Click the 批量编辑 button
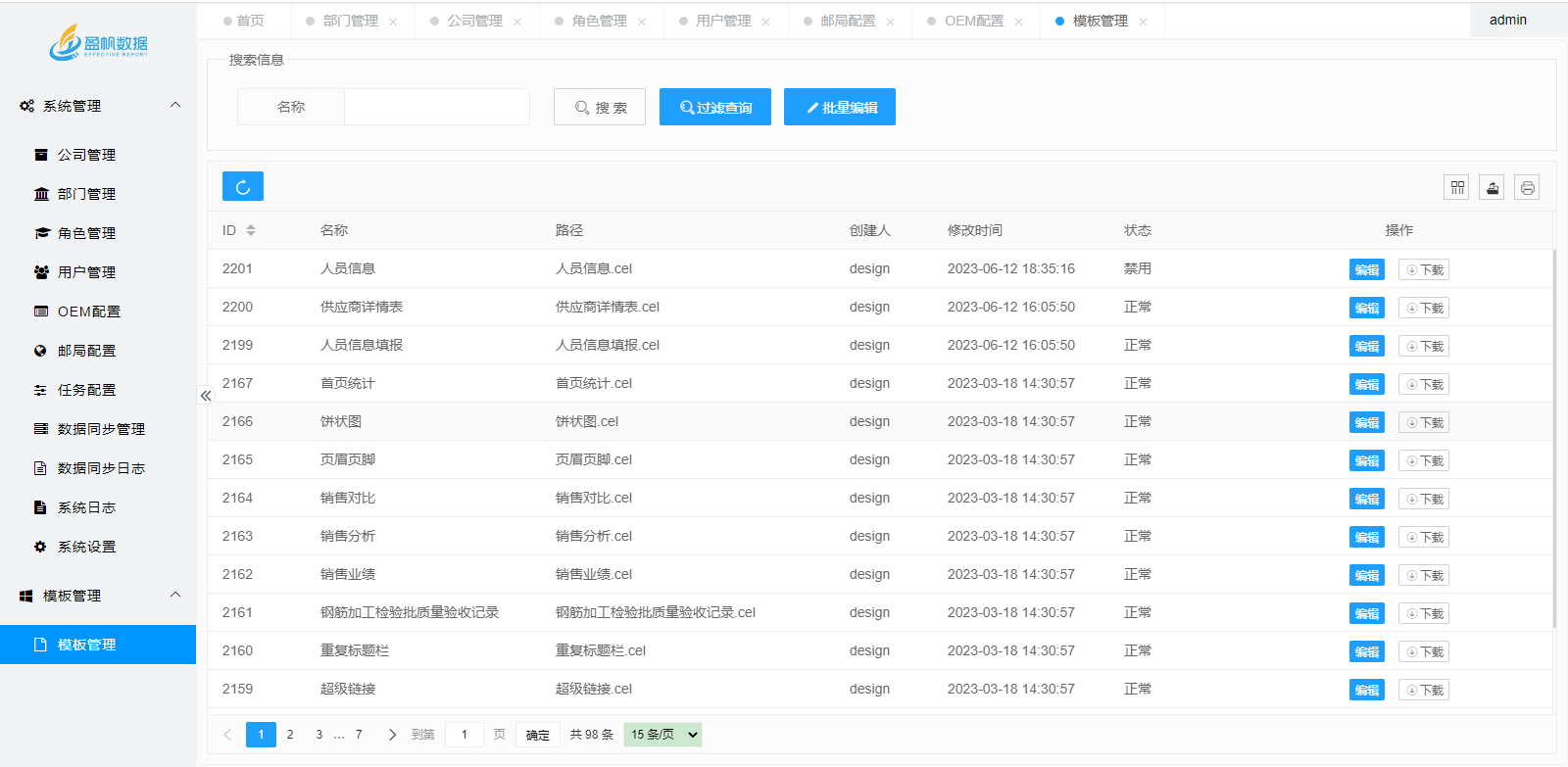The width and height of the screenshot is (1568, 767). tap(840, 107)
